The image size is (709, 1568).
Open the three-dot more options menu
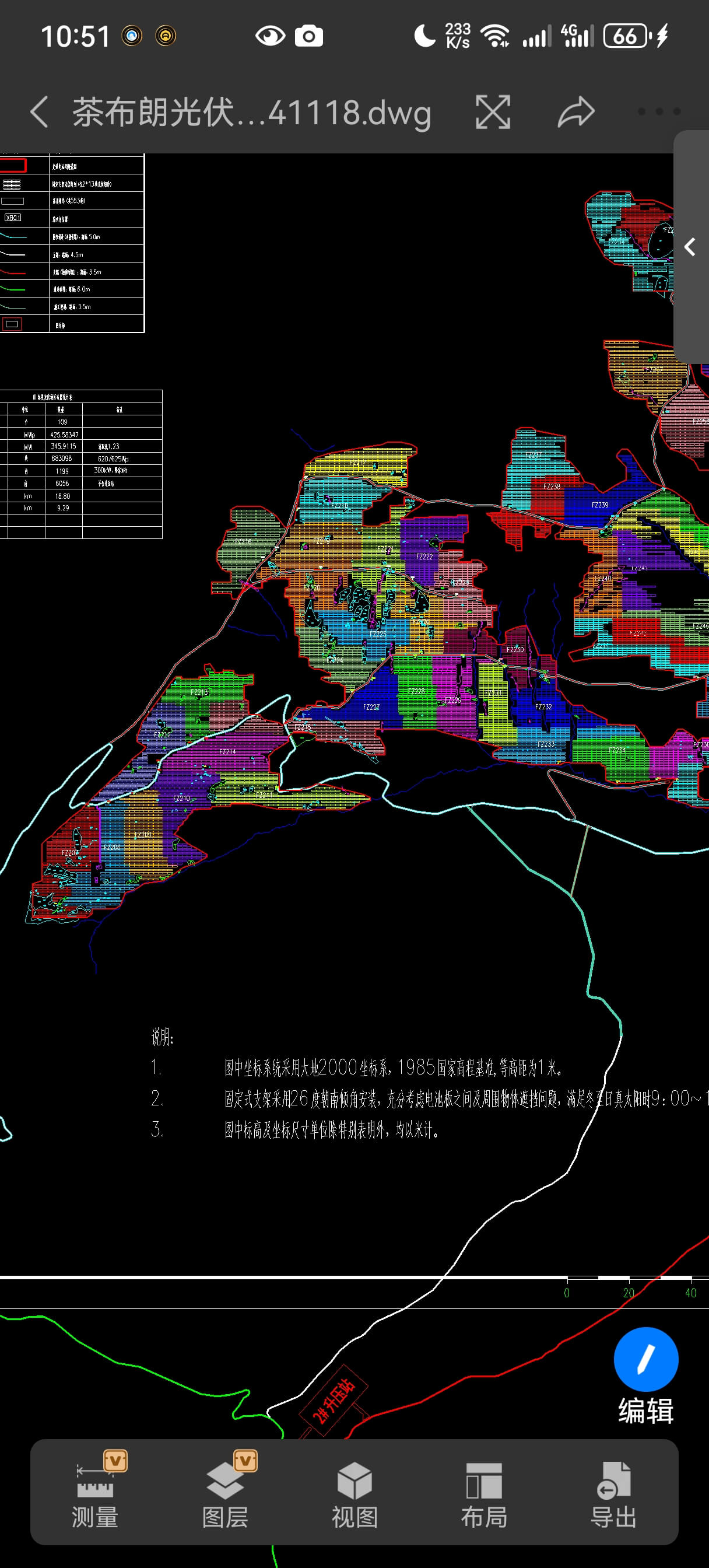(x=659, y=111)
